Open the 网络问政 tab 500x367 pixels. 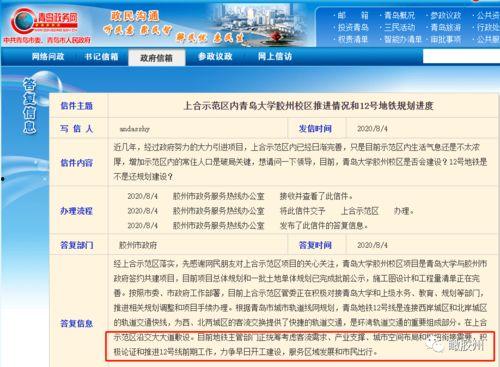48,57
